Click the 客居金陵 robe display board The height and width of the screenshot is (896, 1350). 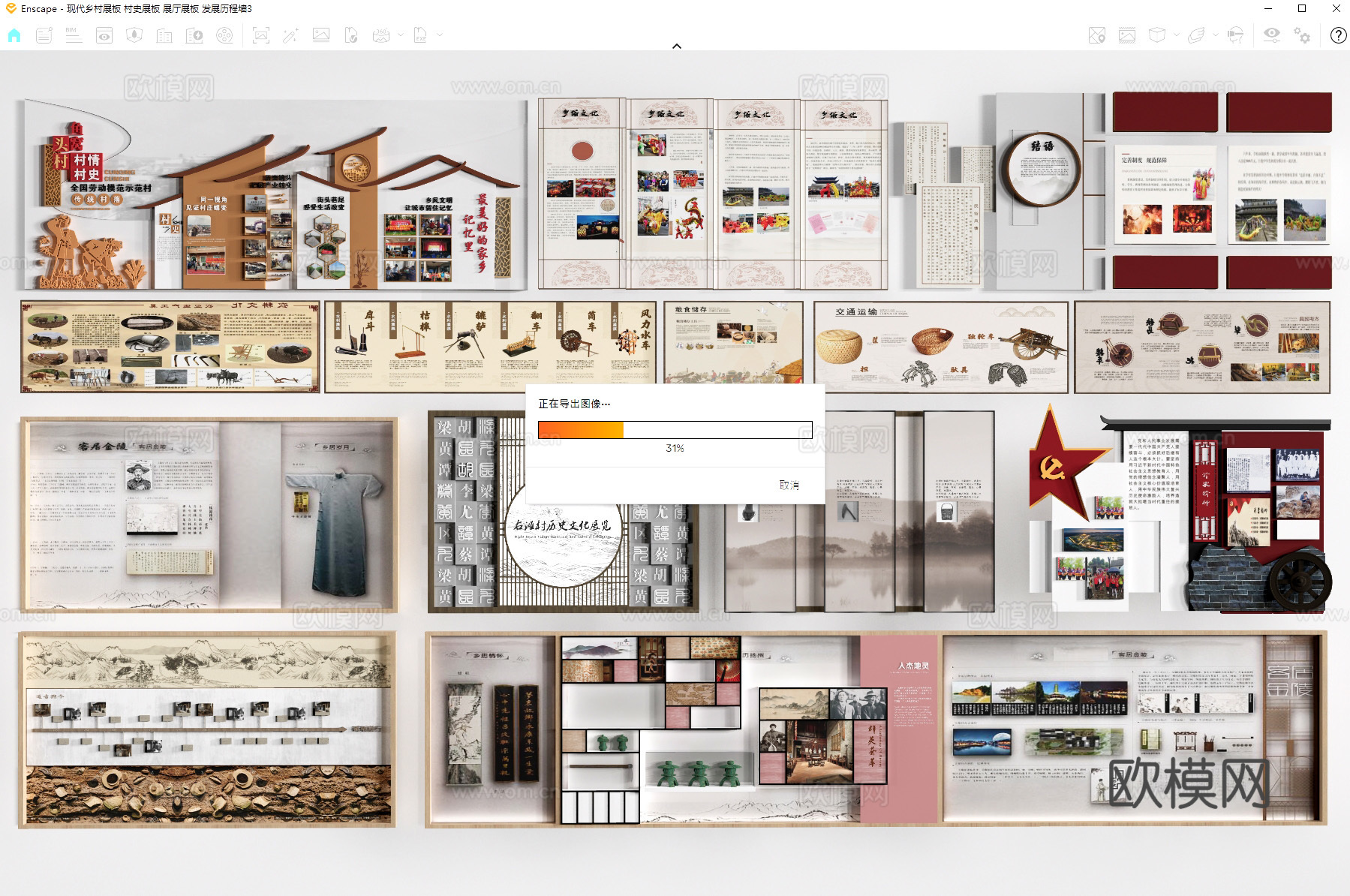tap(209, 515)
